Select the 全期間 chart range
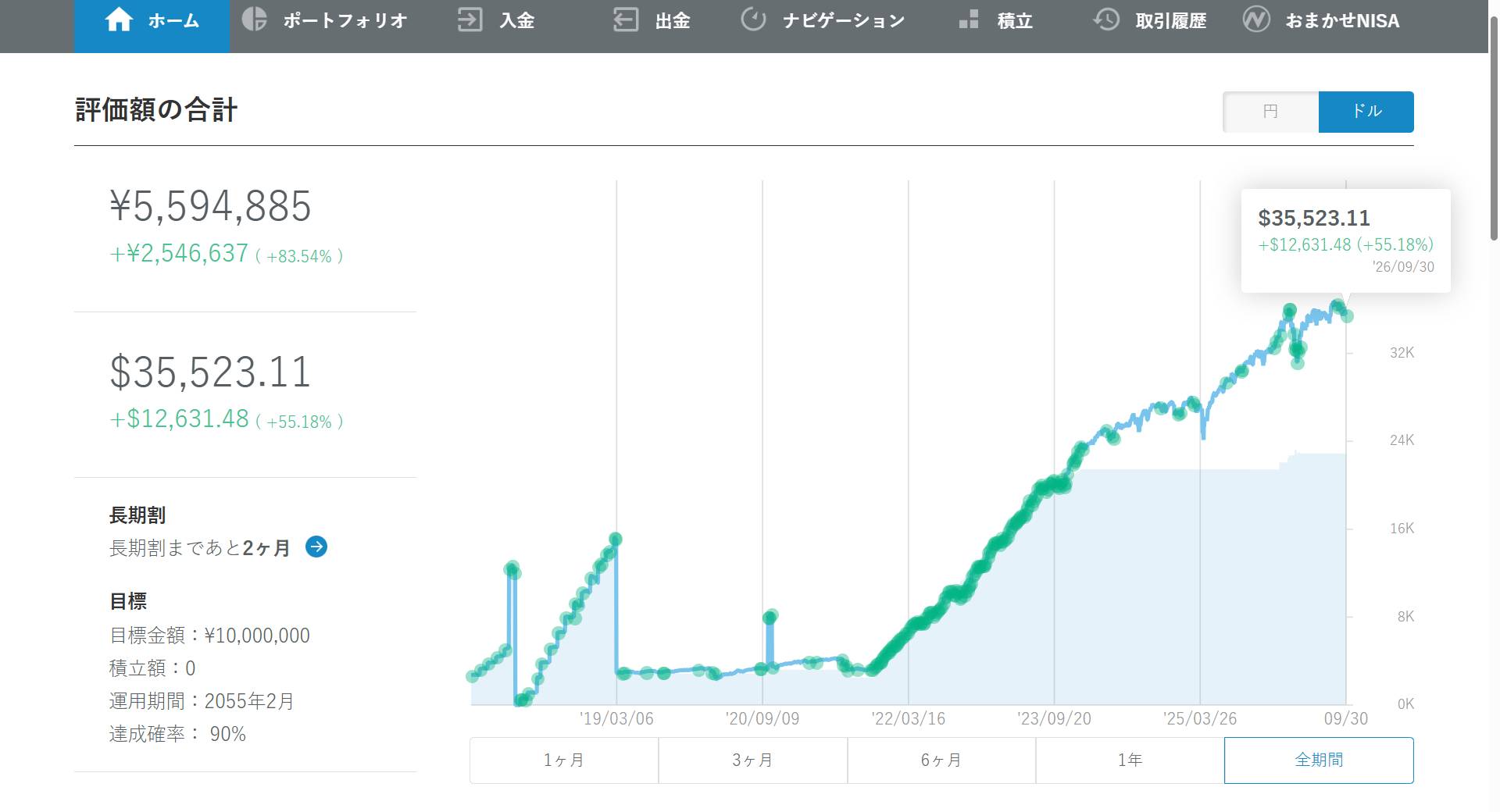 point(1319,760)
